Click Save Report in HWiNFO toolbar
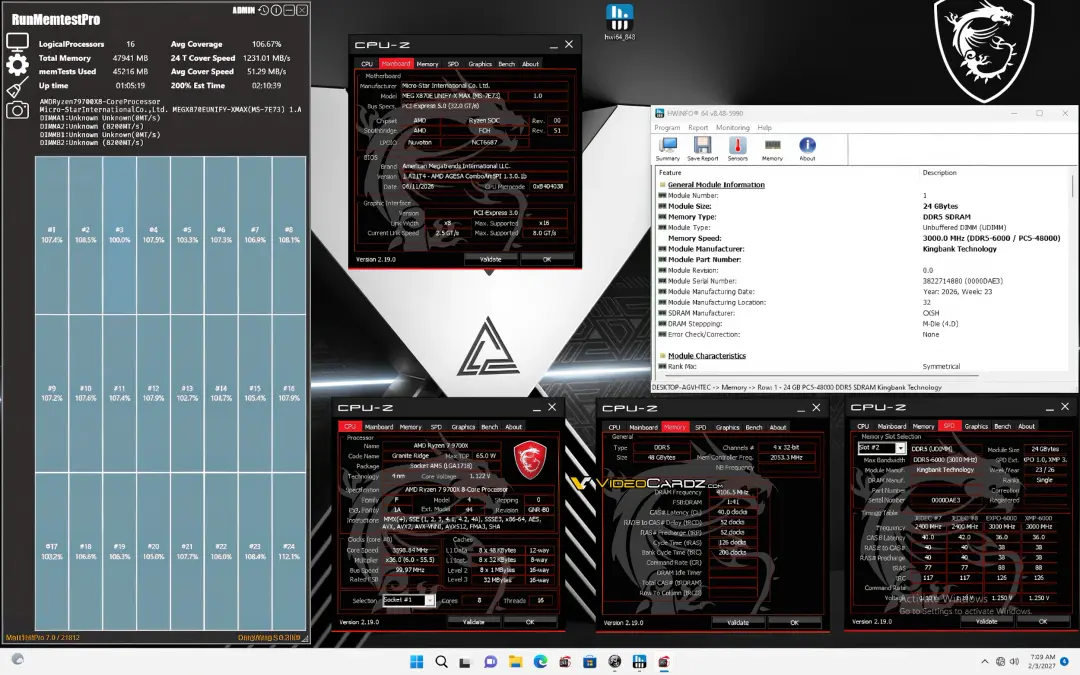Image resolution: width=1080 pixels, height=675 pixels. point(703,149)
